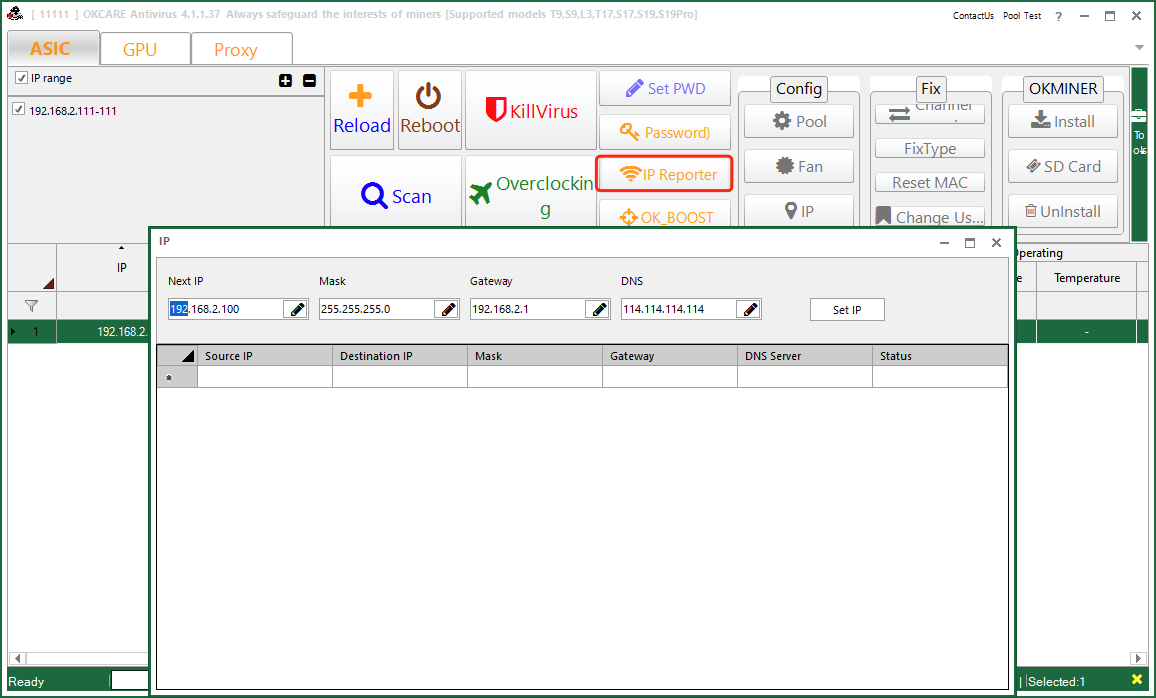The image size is (1156, 698).
Task: Switch to the GPU tab
Action: 140,49
